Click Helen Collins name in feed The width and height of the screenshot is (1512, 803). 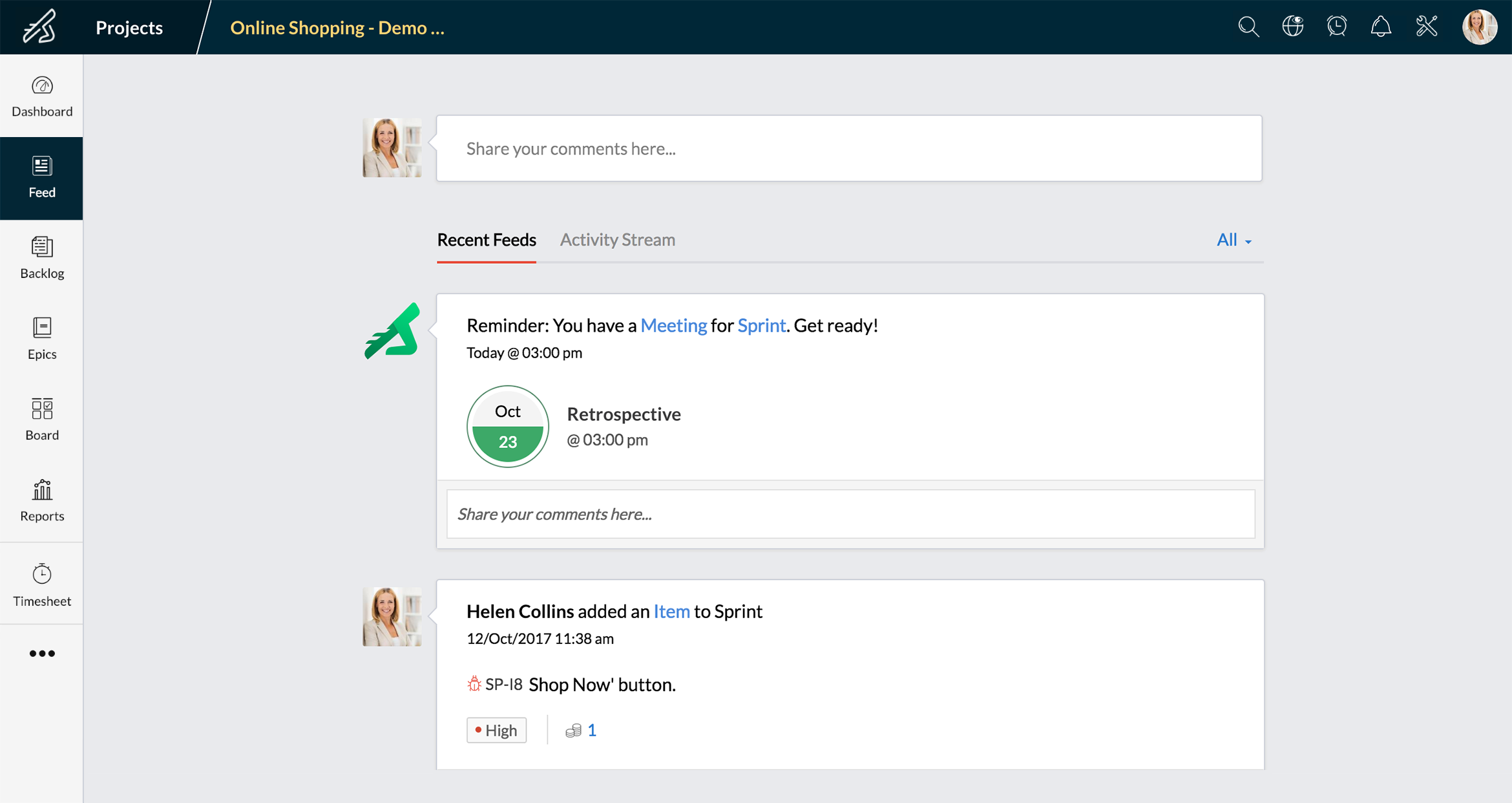[520, 611]
